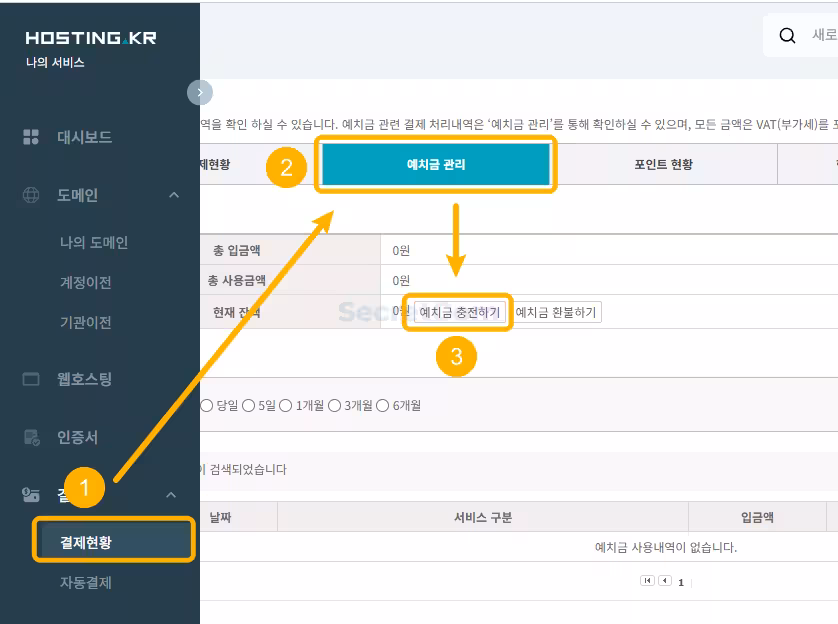
Task: Click the HOSTING.KR logo
Action: click(x=91, y=38)
